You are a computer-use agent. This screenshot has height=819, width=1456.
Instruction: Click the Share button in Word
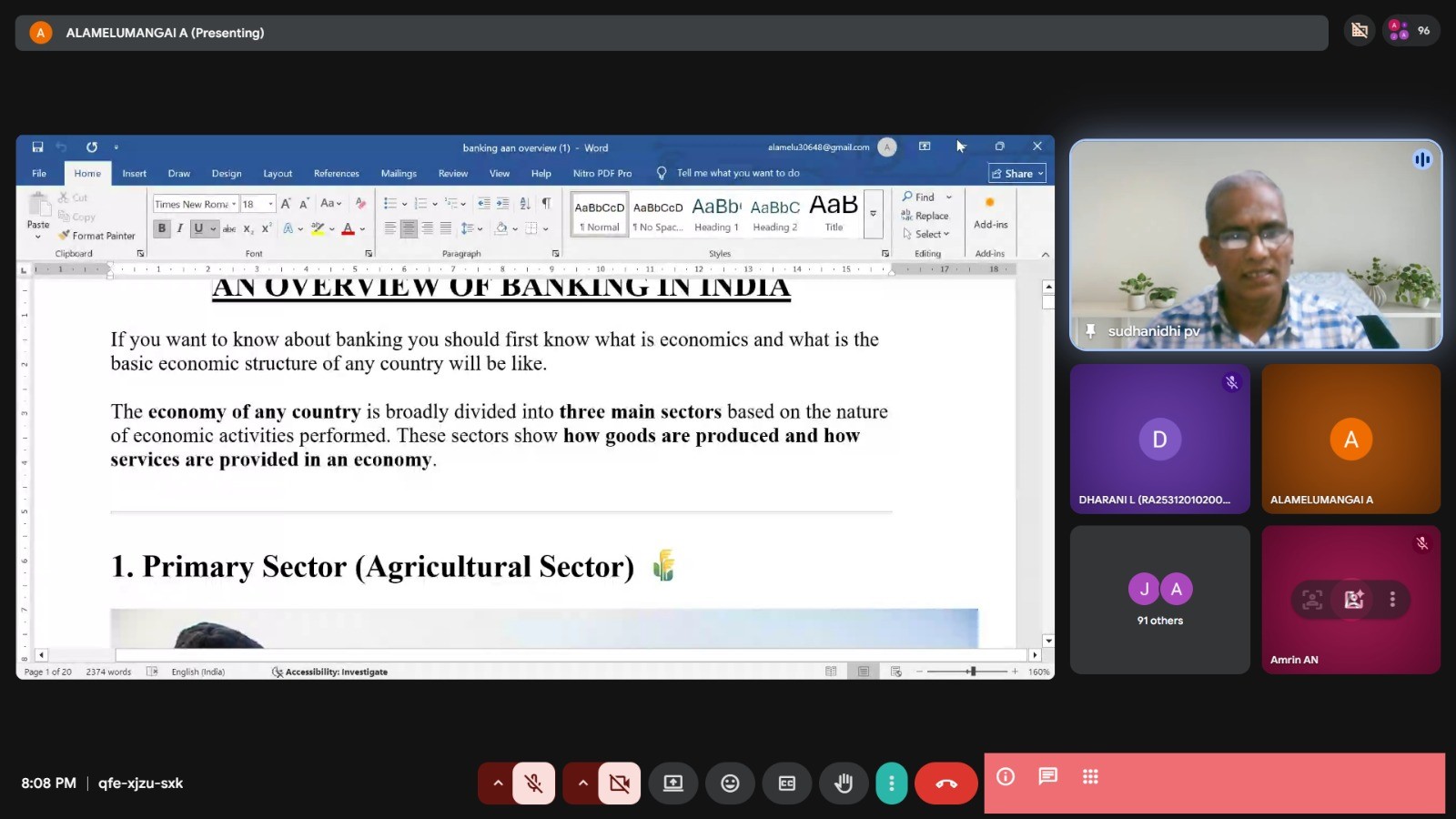(1017, 173)
